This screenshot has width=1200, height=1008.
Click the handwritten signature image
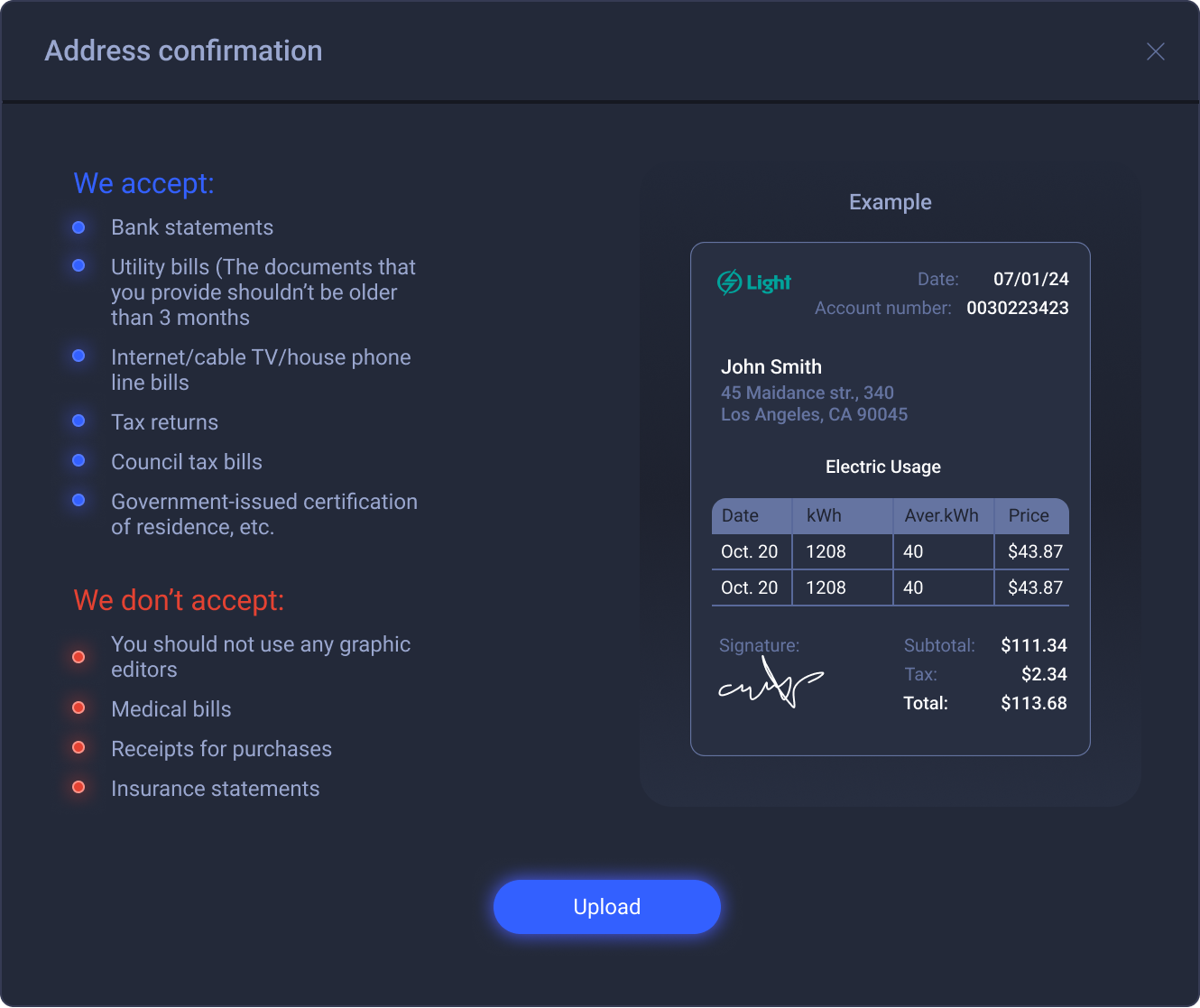[771, 684]
